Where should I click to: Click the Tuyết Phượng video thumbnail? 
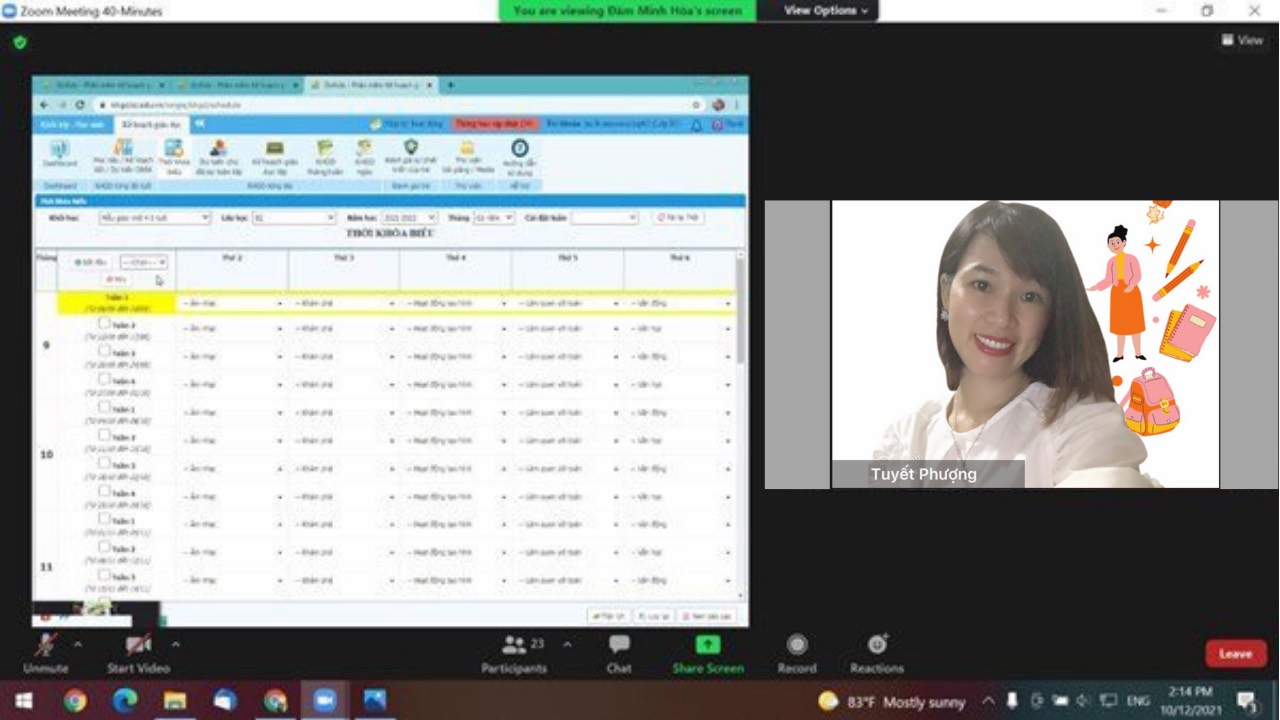(x=1025, y=344)
